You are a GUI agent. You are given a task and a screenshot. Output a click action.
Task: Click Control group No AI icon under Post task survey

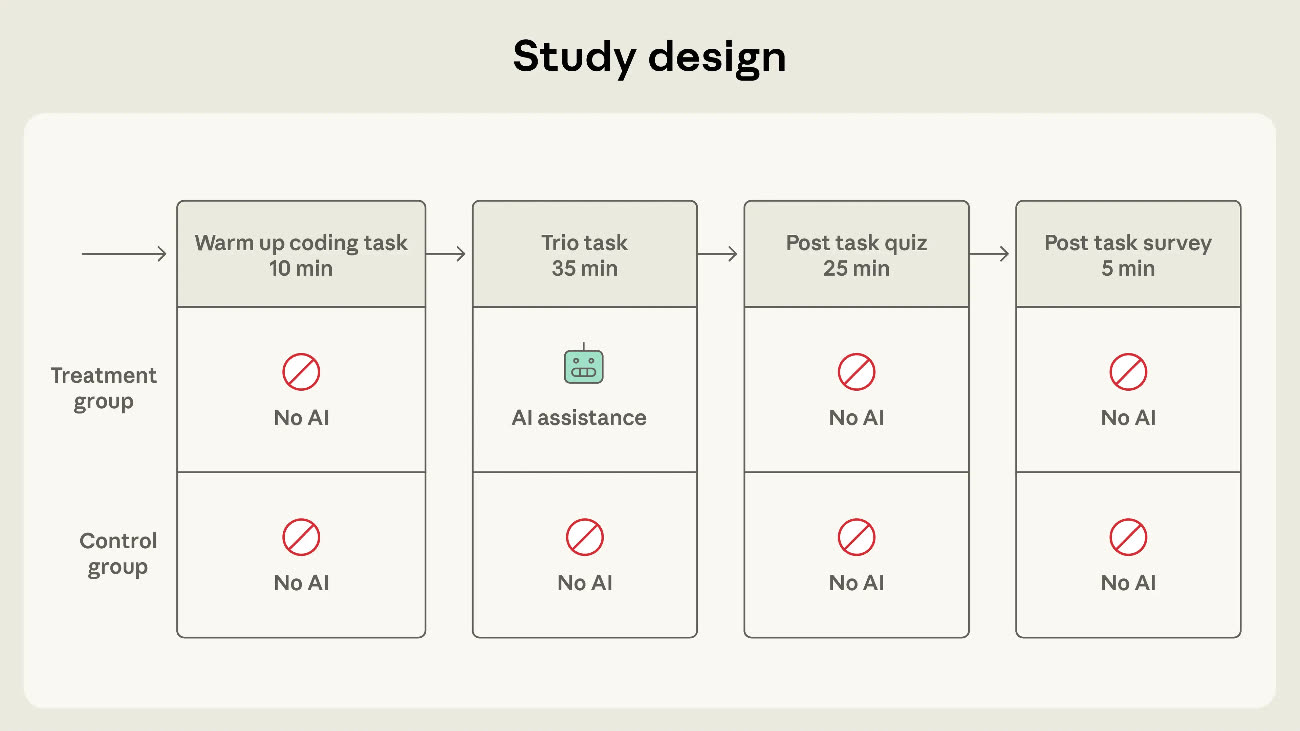(1128, 538)
